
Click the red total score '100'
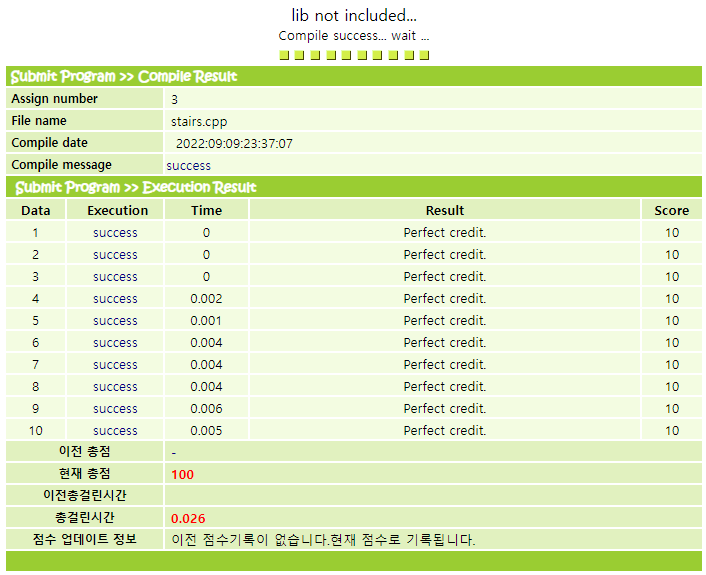tap(182, 475)
